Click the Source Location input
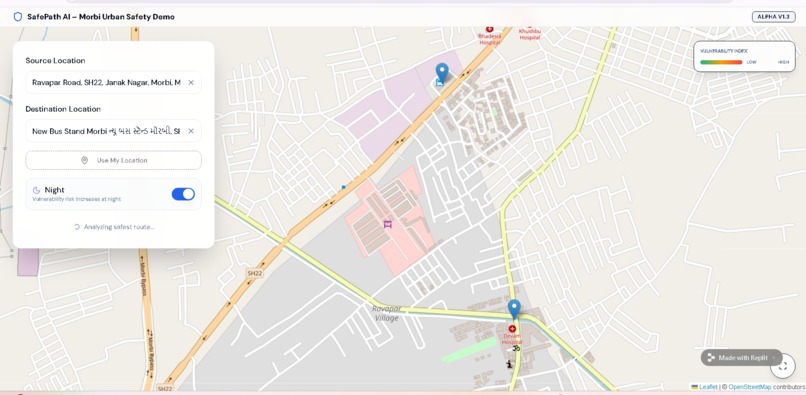The image size is (806, 395). pyautogui.click(x=113, y=82)
